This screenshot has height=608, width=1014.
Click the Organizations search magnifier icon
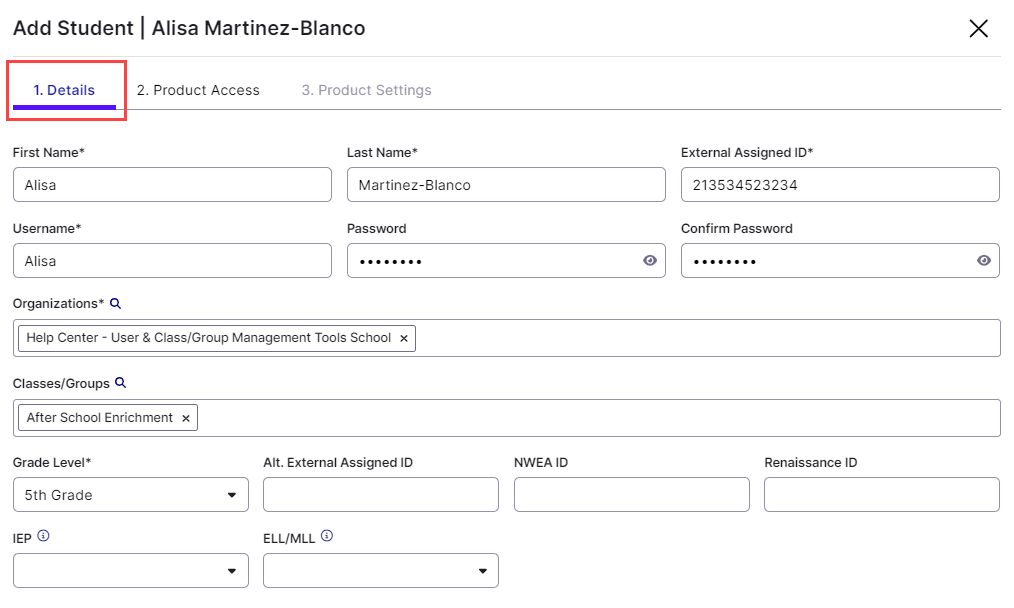tap(115, 303)
